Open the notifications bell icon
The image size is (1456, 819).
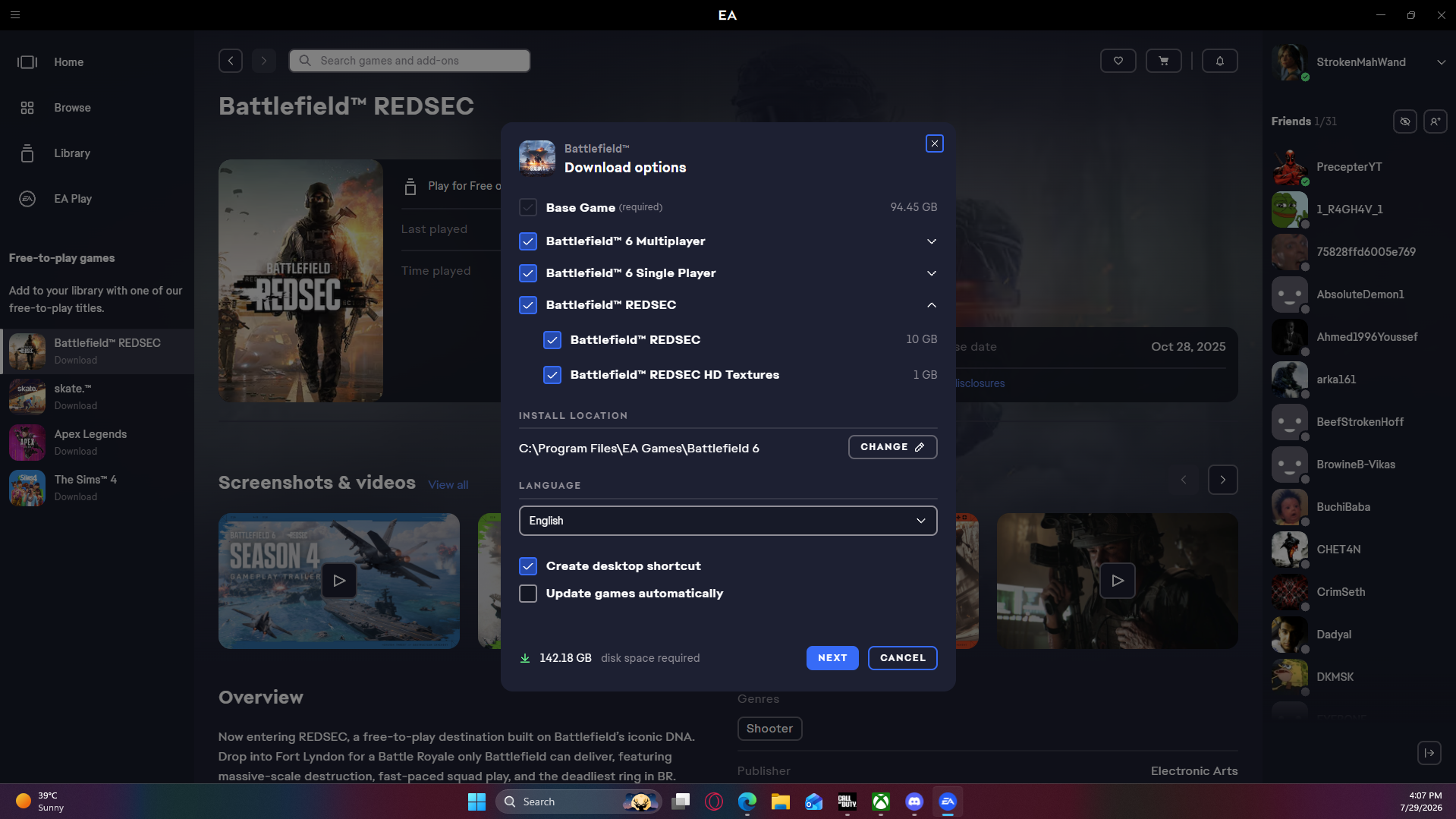[x=1219, y=61]
